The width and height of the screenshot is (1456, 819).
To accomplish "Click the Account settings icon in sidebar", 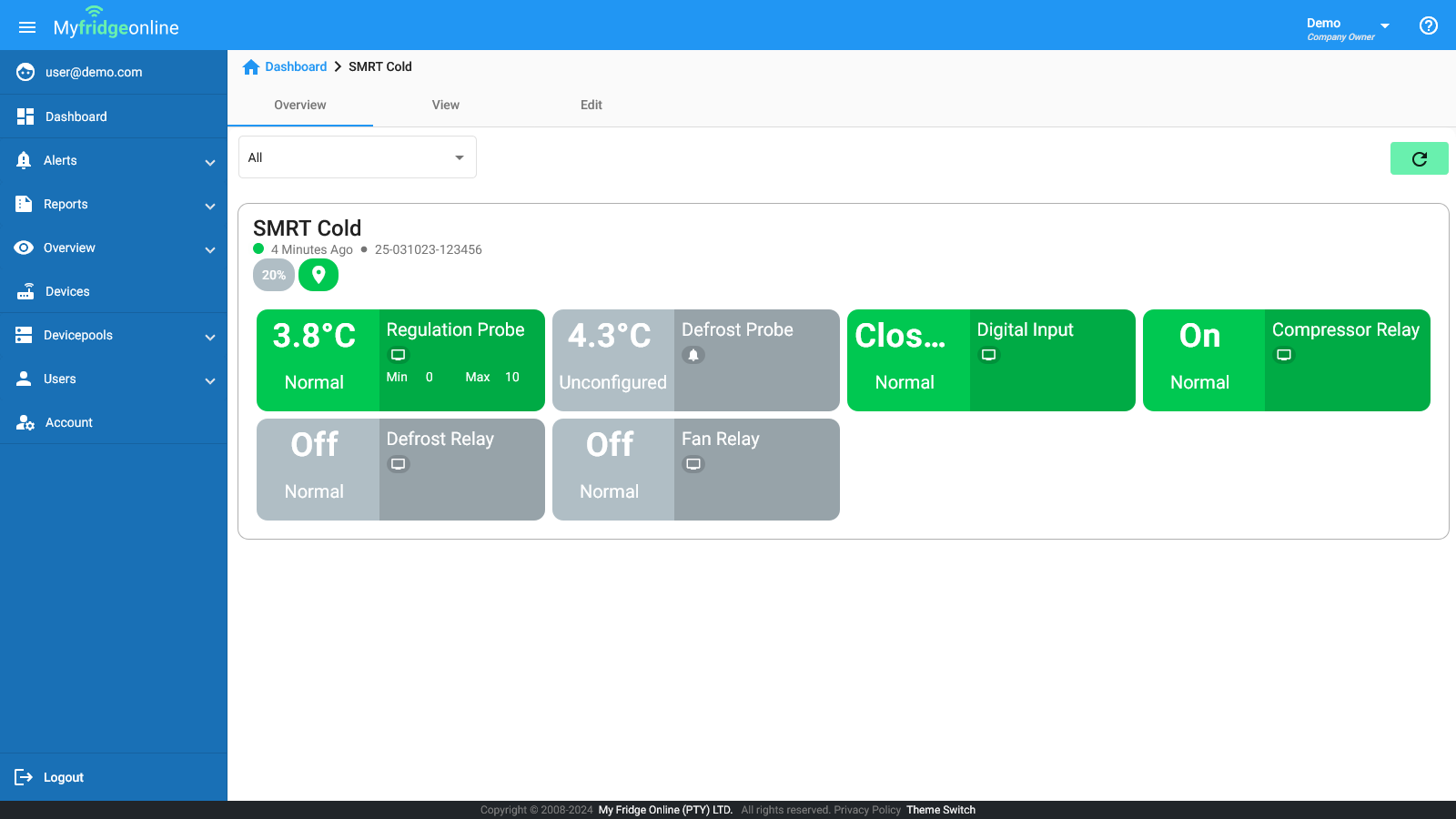I will point(25,422).
